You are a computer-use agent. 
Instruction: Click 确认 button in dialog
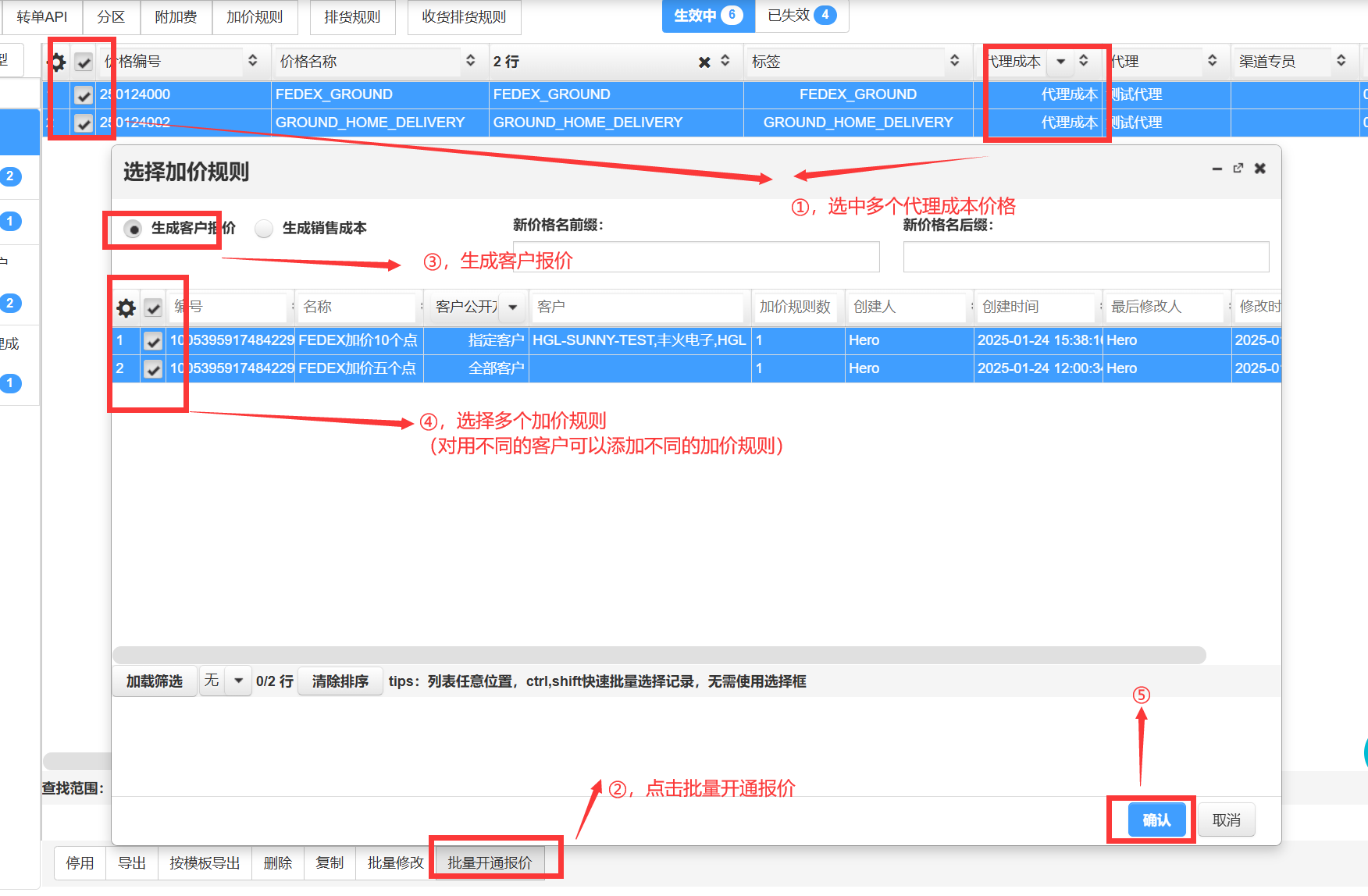1156,820
